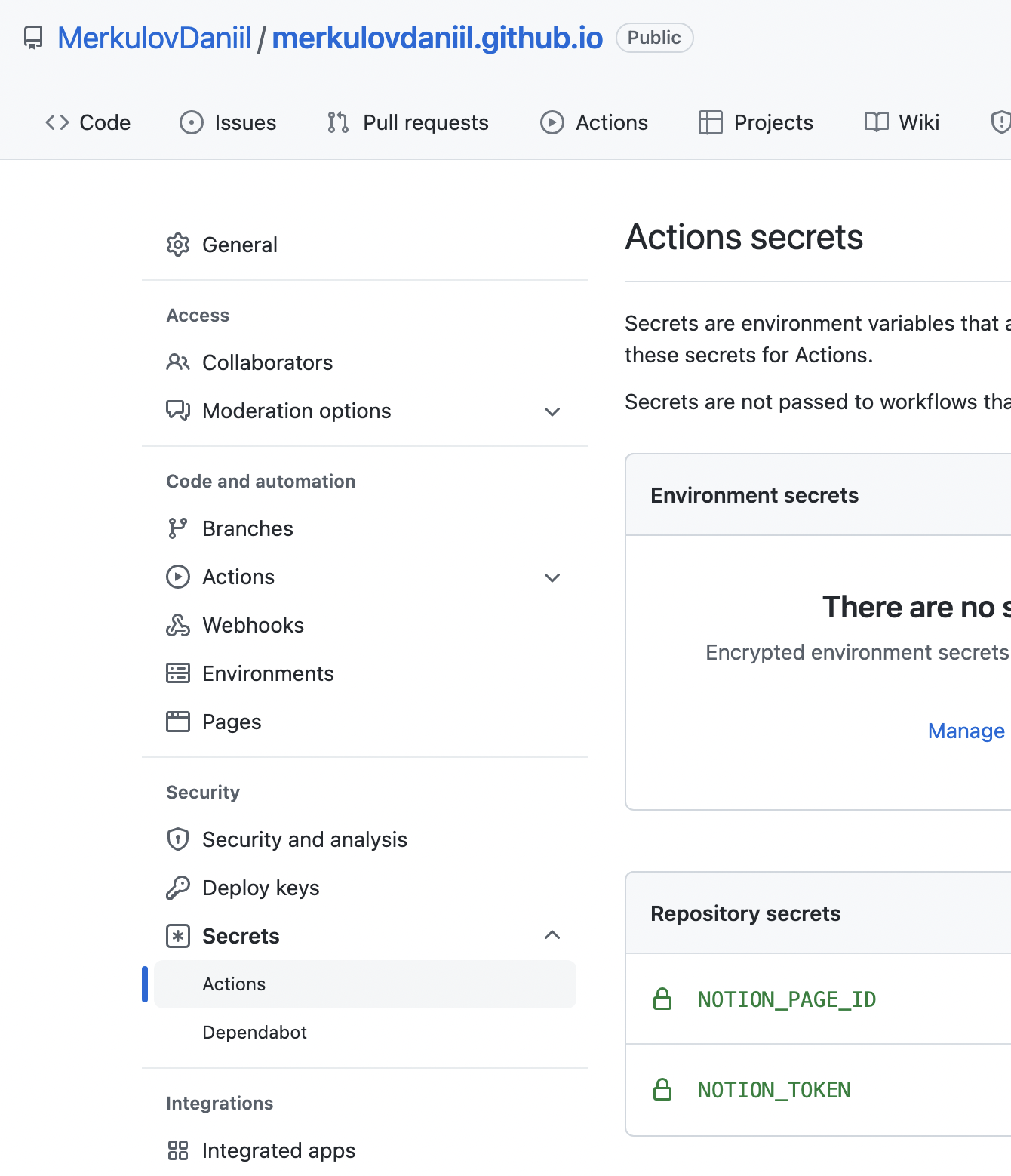Collapse the Secrets section chevron
The height and width of the screenshot is (1176, 1011).
[552, 936]
